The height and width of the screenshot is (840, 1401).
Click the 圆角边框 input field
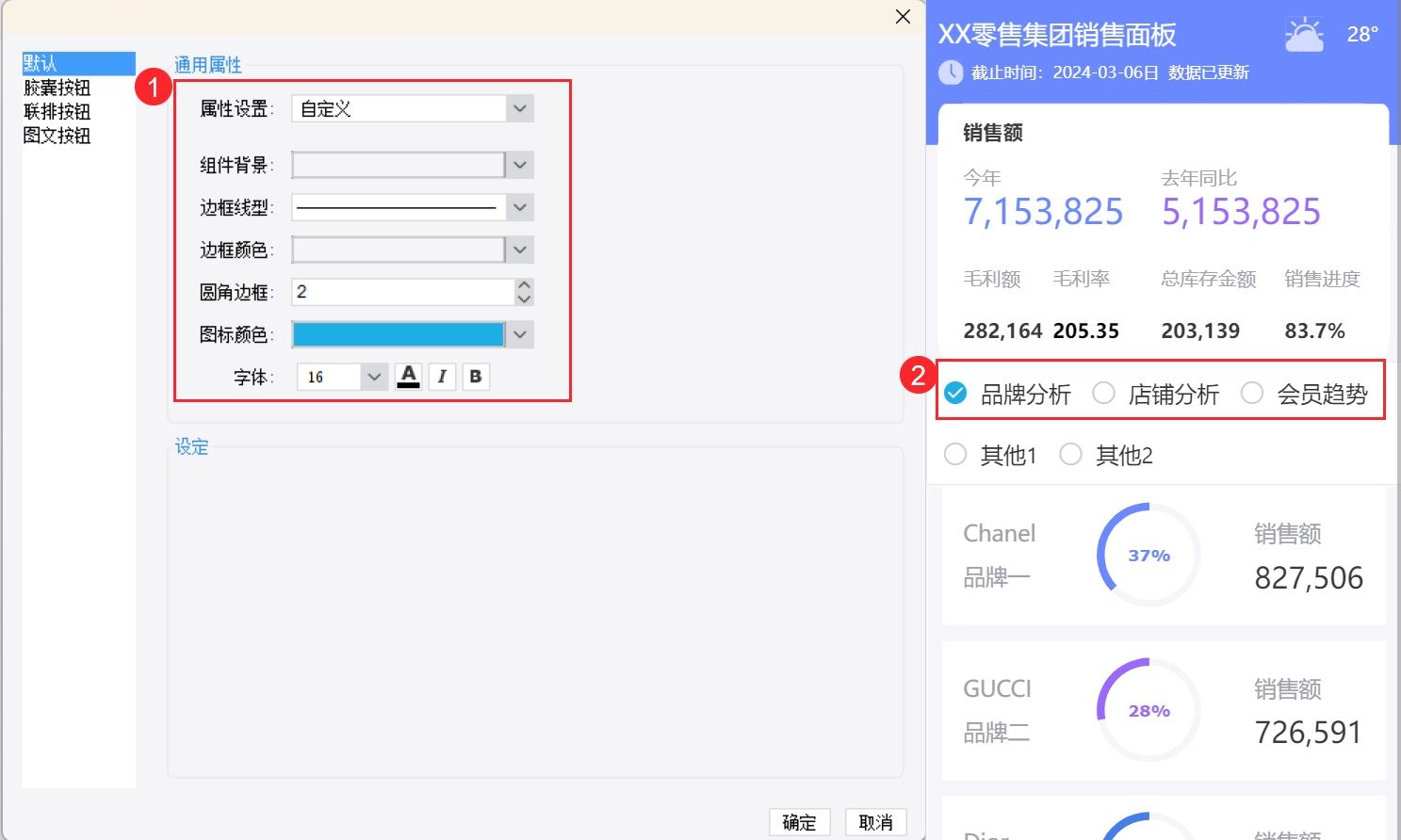pyautogui.click(x=403, y=292)
